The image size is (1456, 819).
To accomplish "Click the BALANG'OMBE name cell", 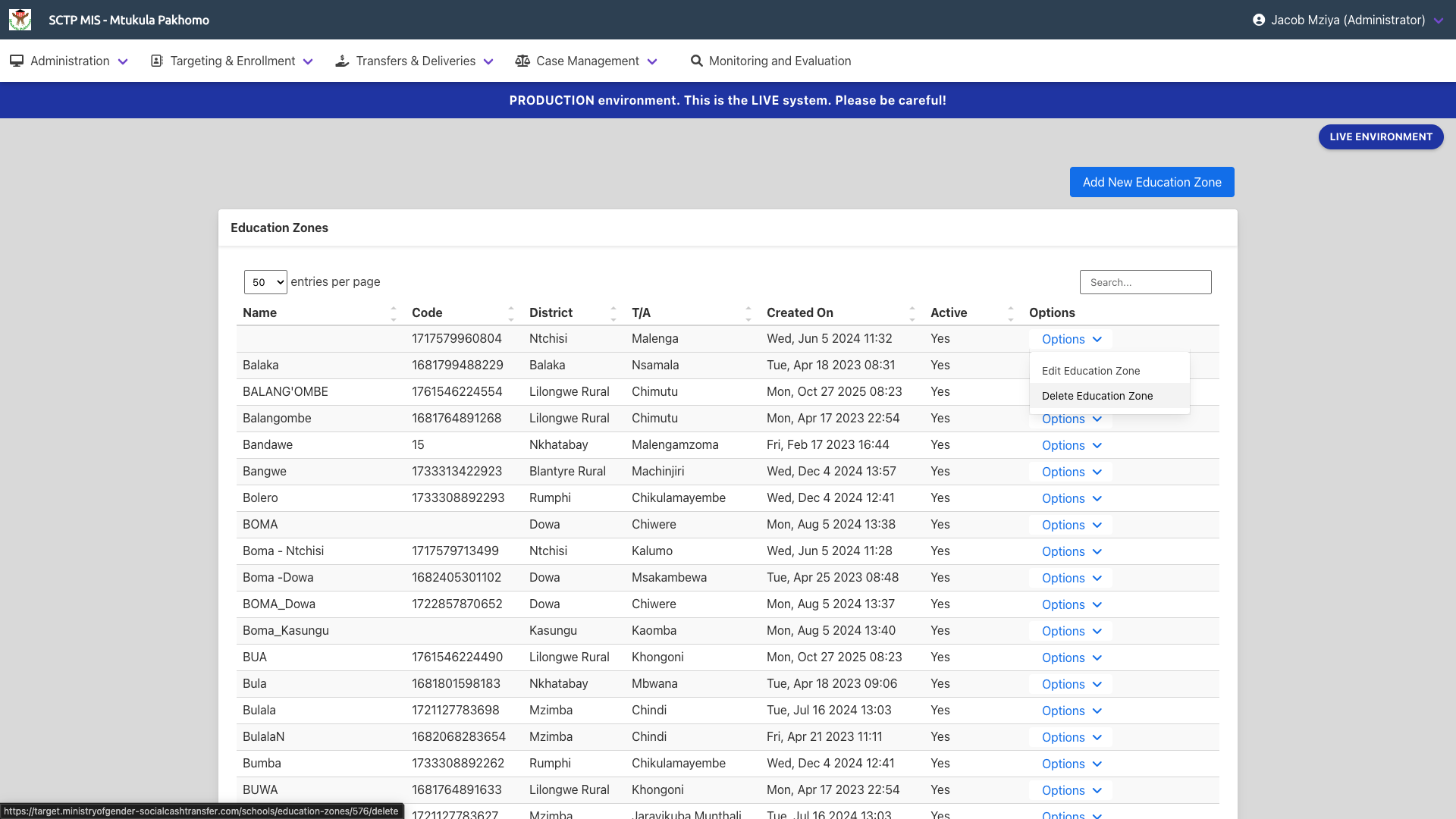I will coord(285,391).
